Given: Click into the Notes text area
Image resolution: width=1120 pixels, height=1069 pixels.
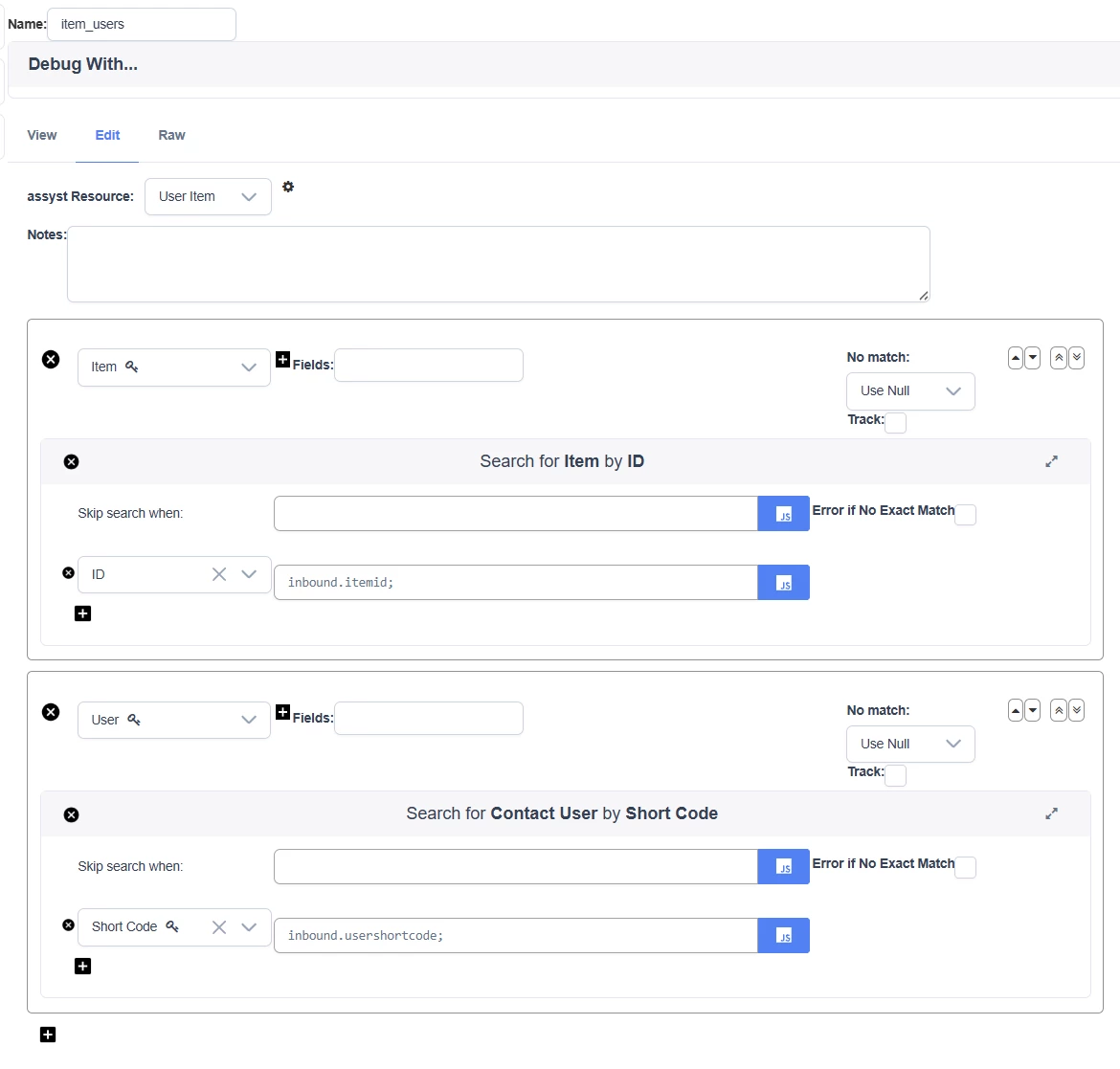Looking at the screenshot, I should click(498, 264).
